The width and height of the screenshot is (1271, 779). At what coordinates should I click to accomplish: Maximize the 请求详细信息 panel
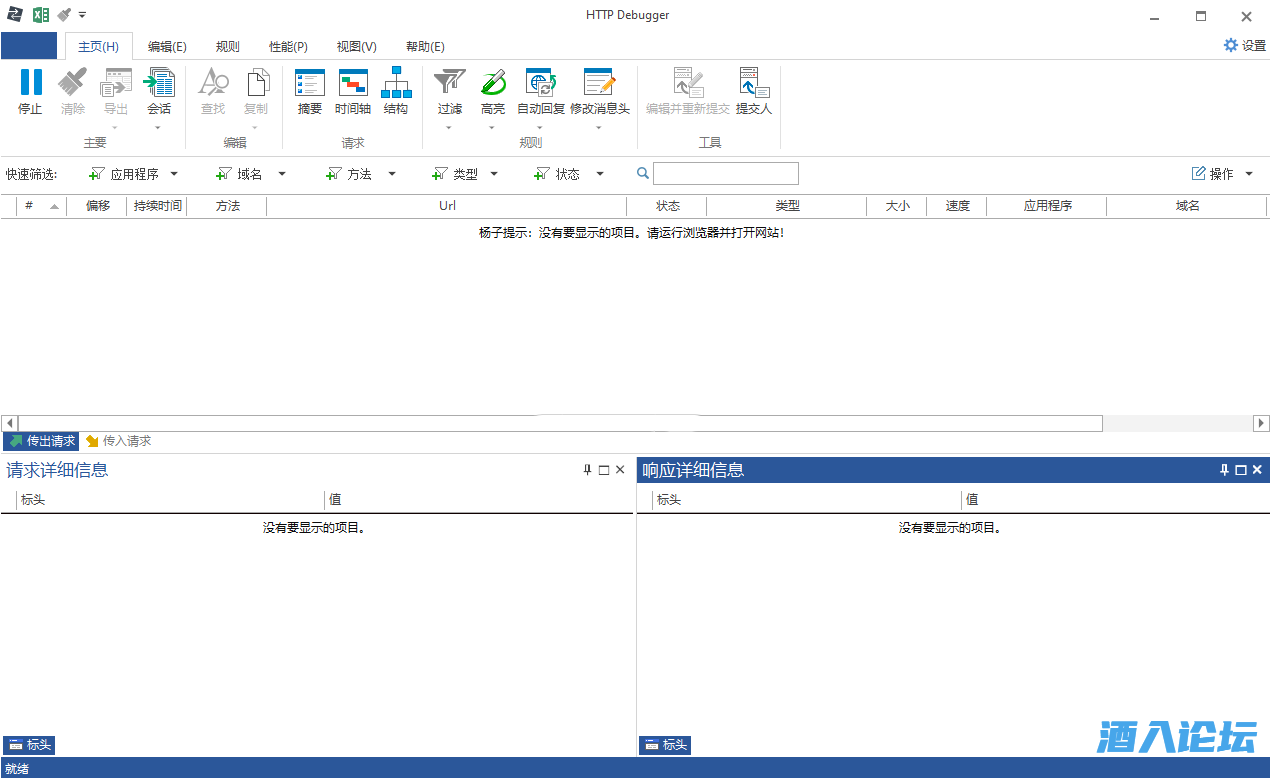[x=604, y=470]
